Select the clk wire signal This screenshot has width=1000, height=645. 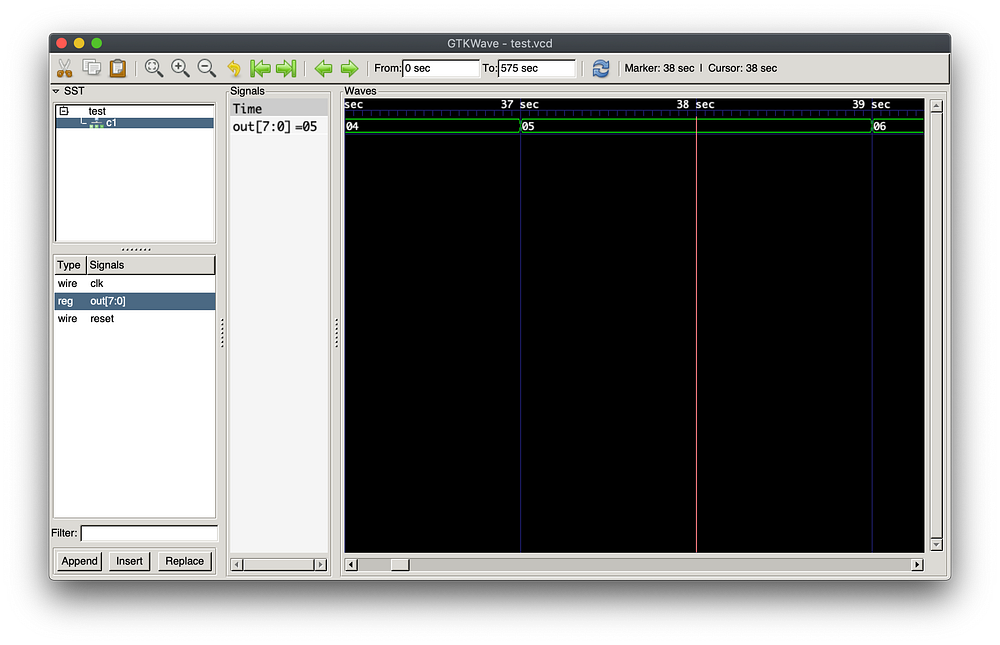(x=97, y=283)
